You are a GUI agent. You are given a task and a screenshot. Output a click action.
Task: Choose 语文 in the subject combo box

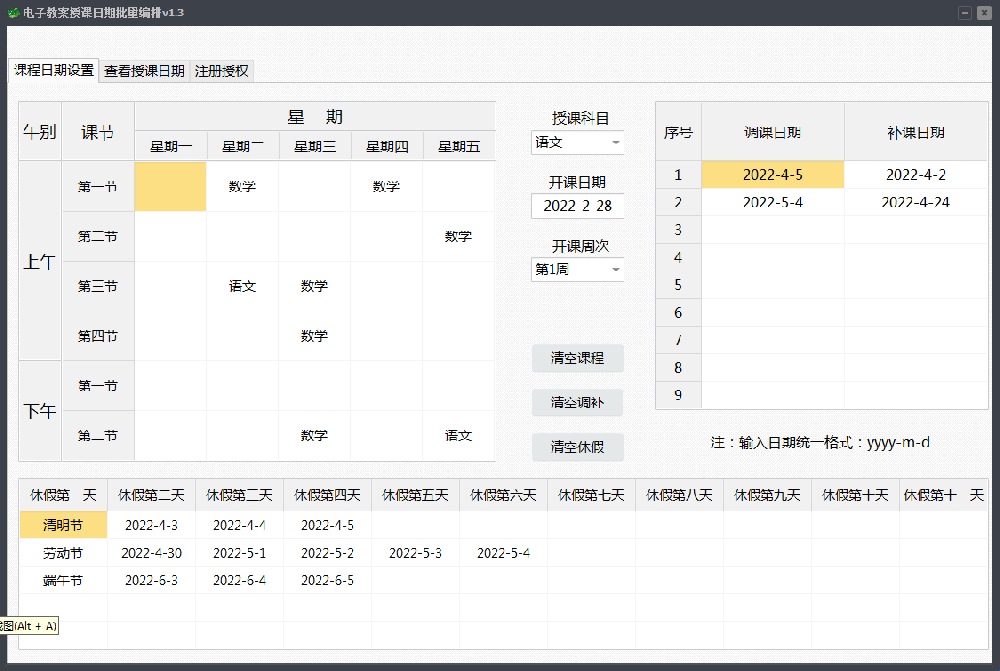570,142
